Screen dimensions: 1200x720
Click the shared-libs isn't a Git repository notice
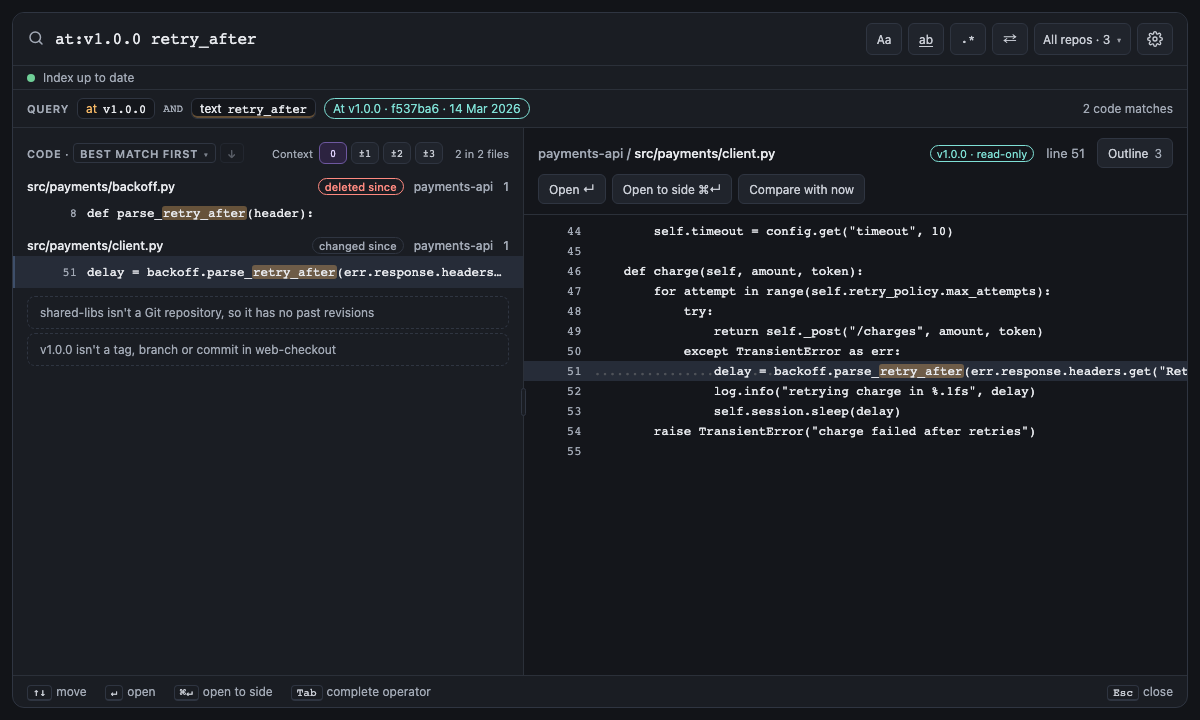click(268, 313)
